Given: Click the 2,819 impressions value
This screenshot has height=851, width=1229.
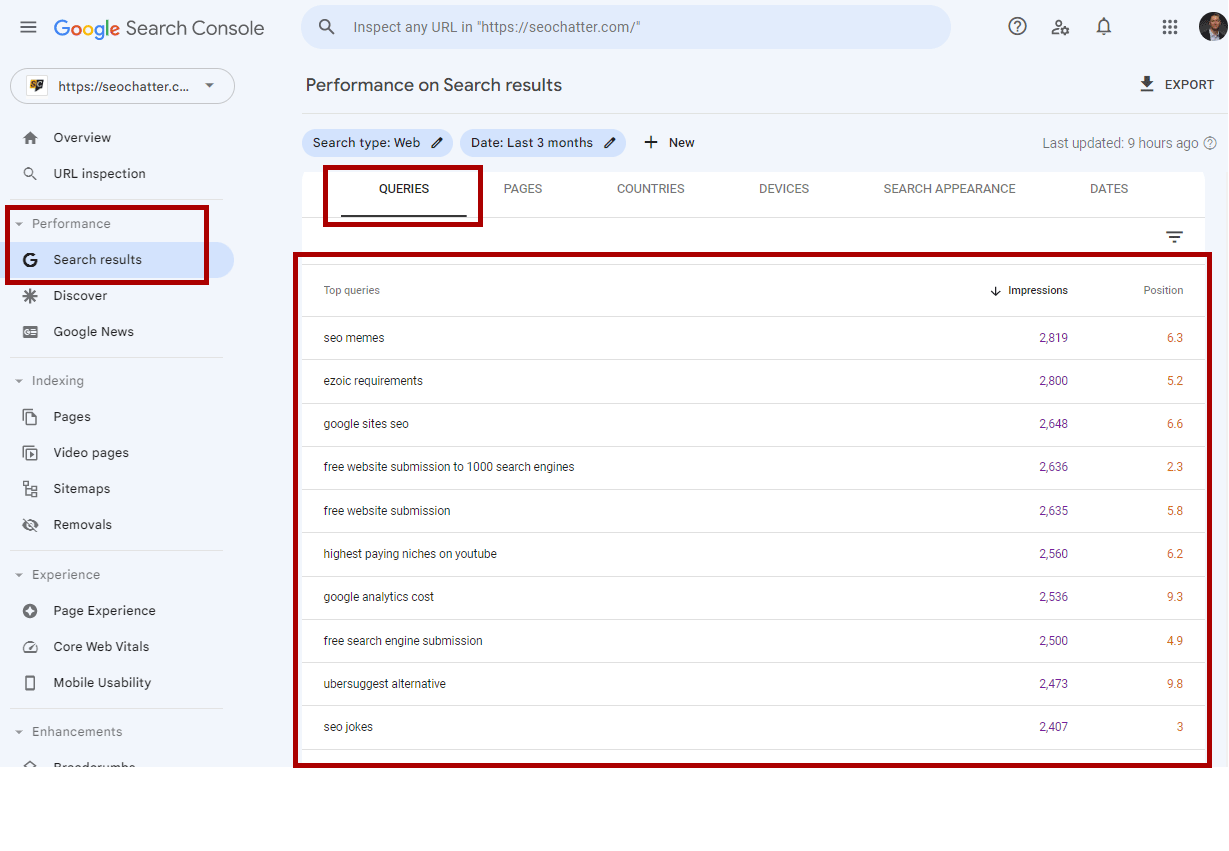Looking at the screenshot, I should 1053,338.
